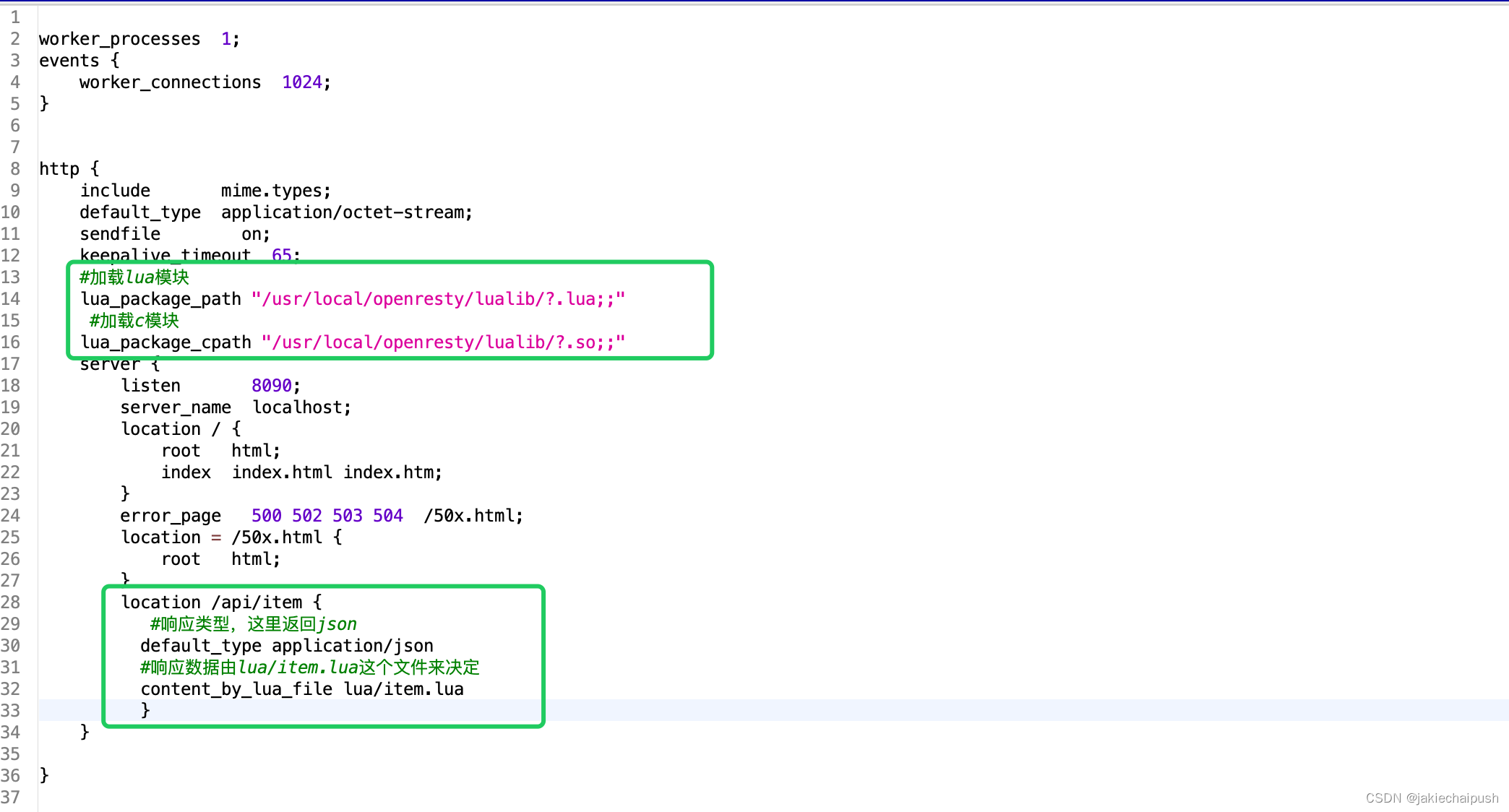This screenshot has width=1509, height=812.
Task: Select lua/item.lua on line 32
Action: [x=404, y=689]
